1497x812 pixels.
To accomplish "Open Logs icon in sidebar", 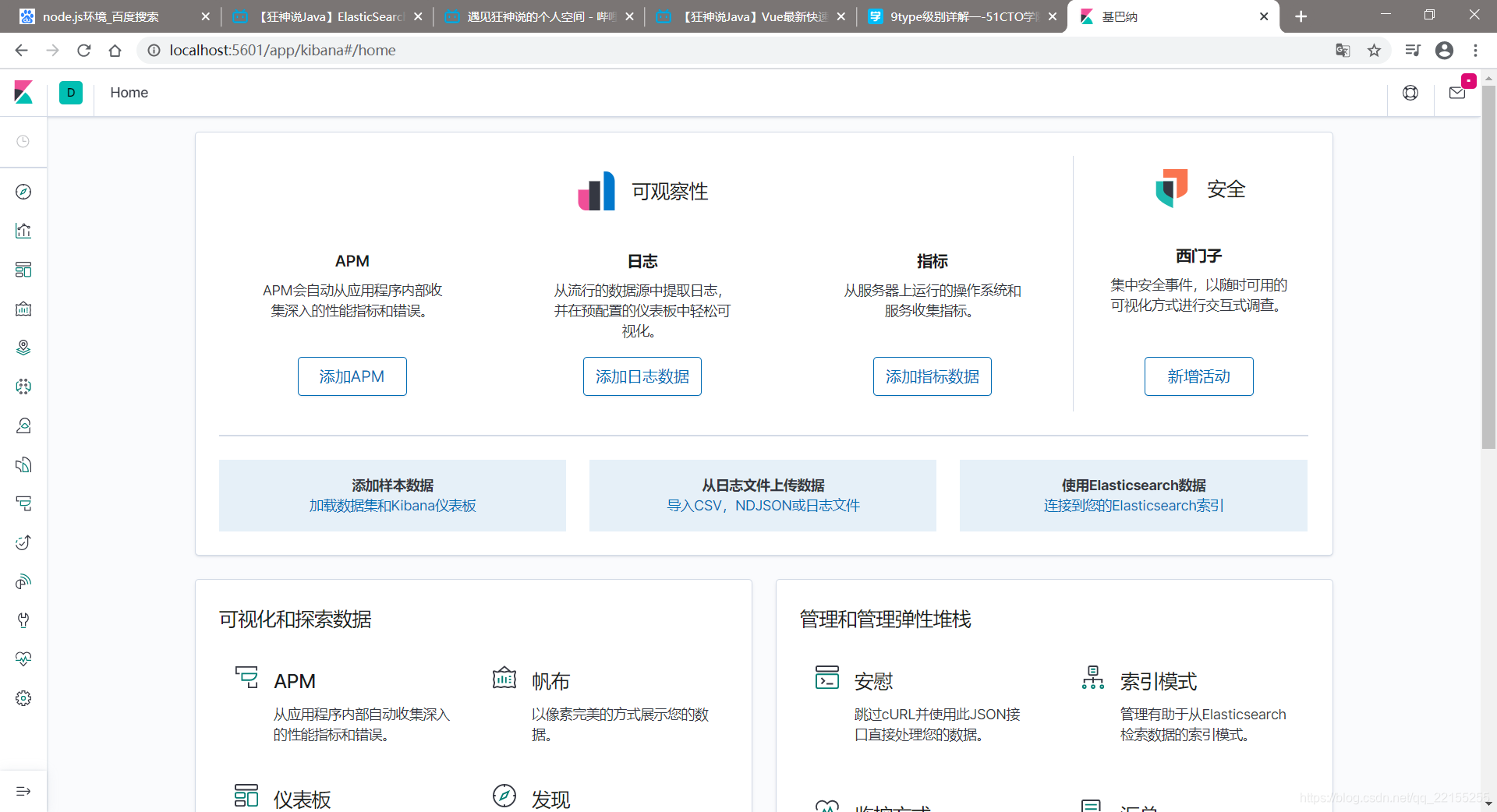I will tap(23, 464).
